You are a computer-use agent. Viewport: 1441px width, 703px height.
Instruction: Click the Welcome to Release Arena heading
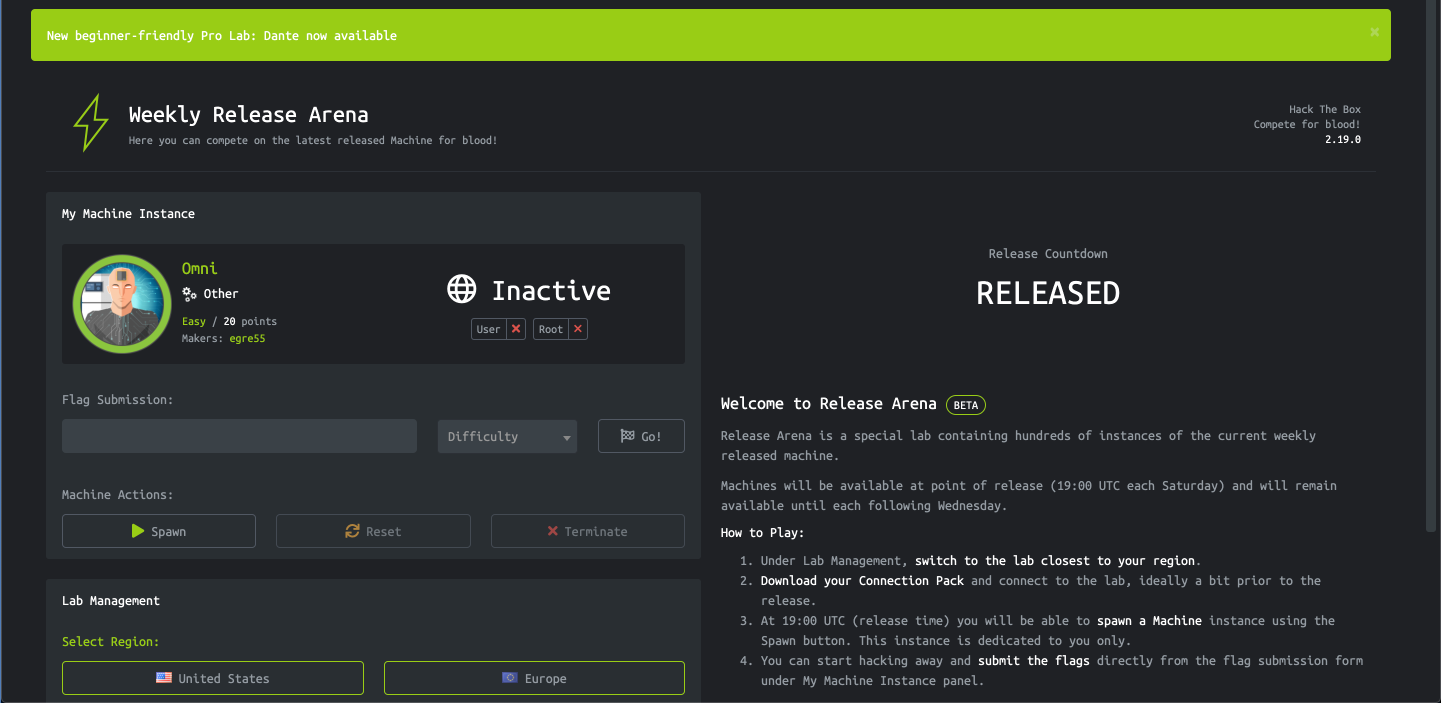(829, 404)
